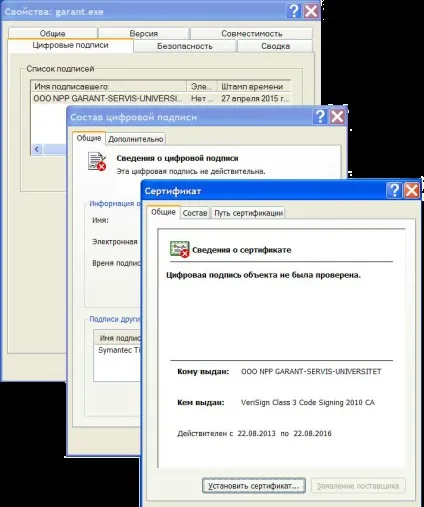Select Цифровые подписи tab in properties
Image resolution: width=424 pixels, height=507 pixels.
click(70, 45)
